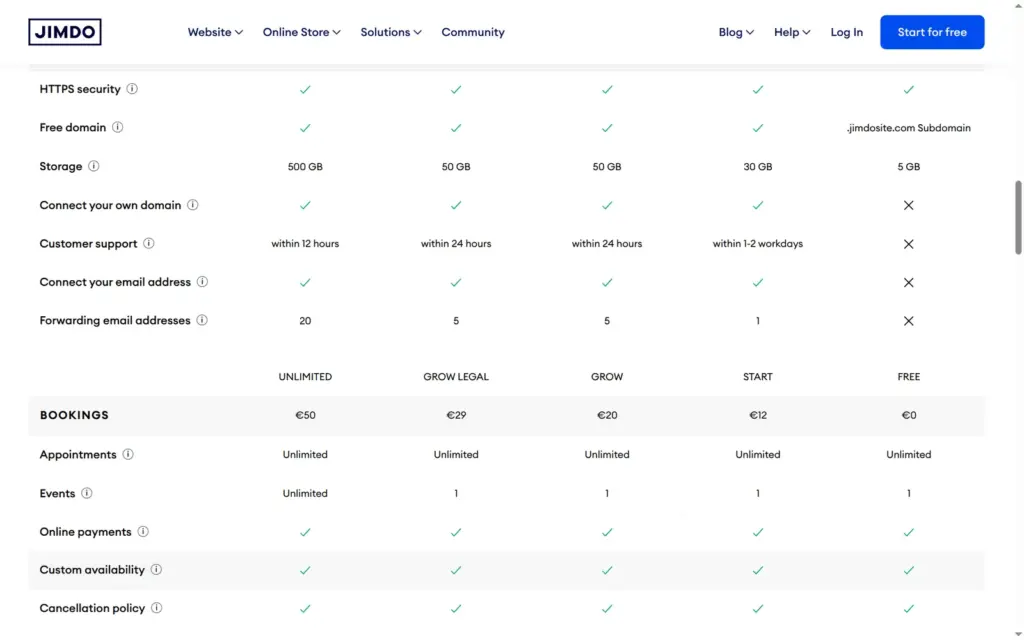Click info icon beside Online payments
This screenshot has width=1024, height=640.
coord(143,532)
